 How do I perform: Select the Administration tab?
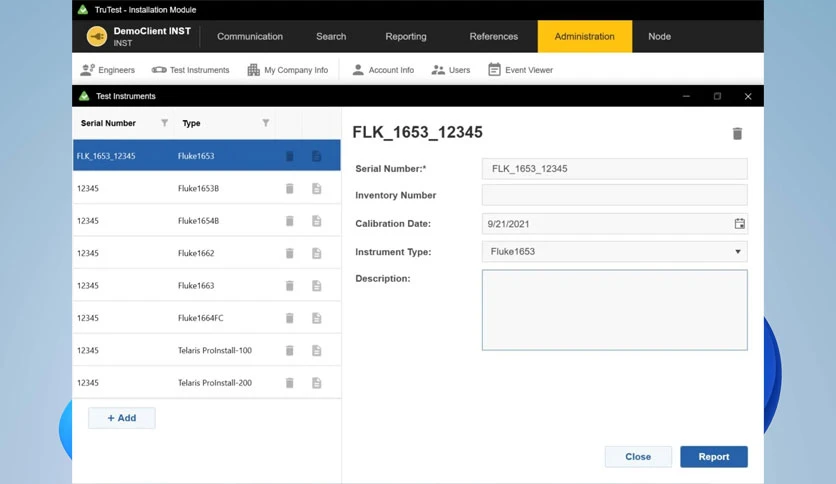point(584,36)
